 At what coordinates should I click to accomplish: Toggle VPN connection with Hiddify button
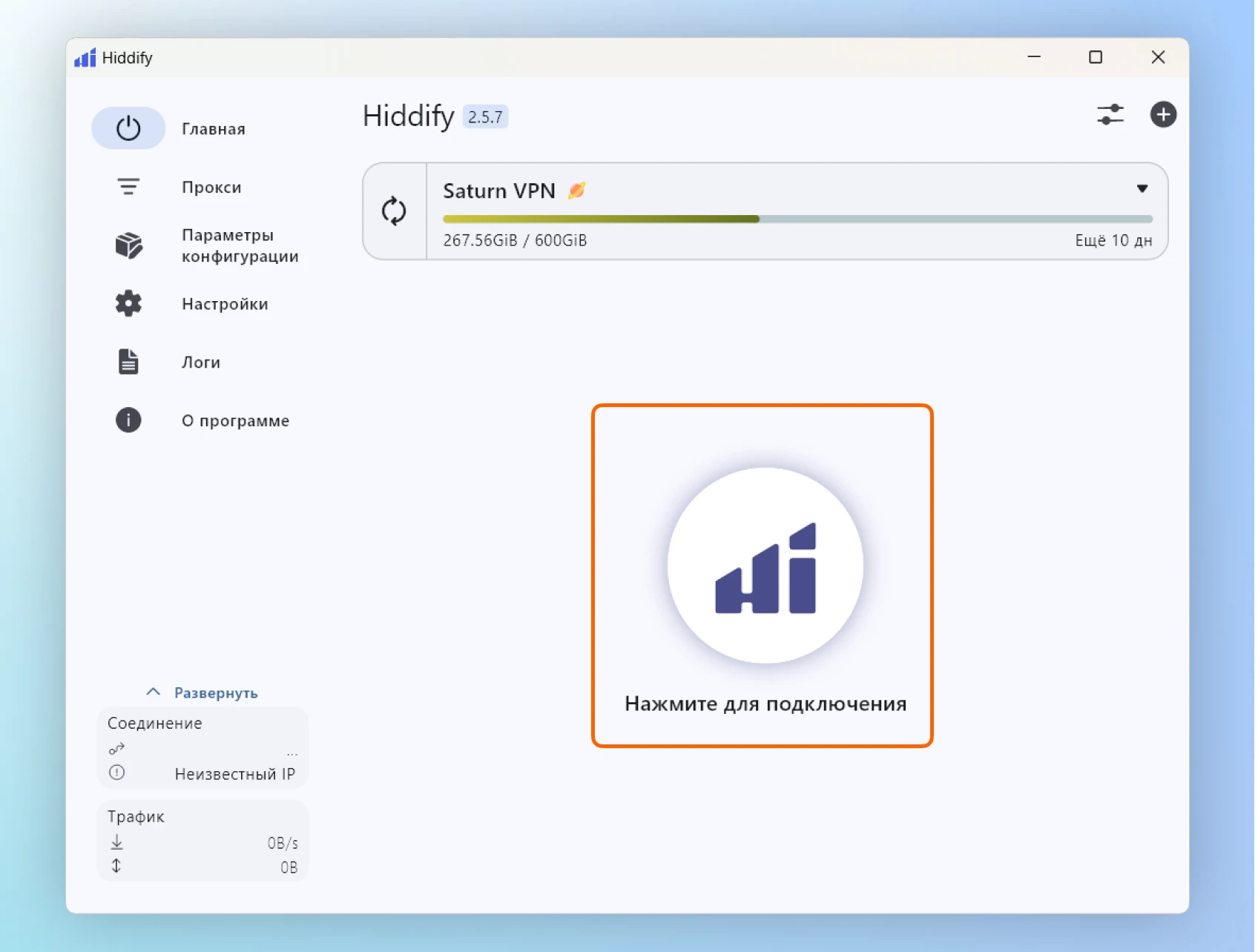tap(765, 566)
